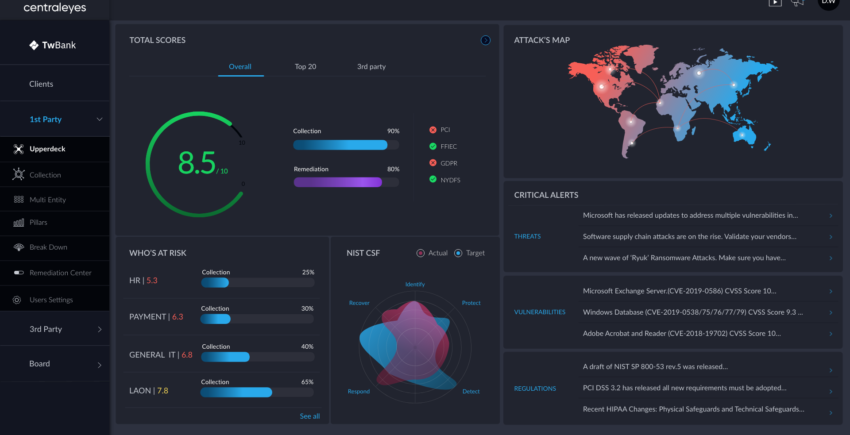Collapse the 1st Party menu
This screenshot has width=850, height=435.
pos(99,119)
